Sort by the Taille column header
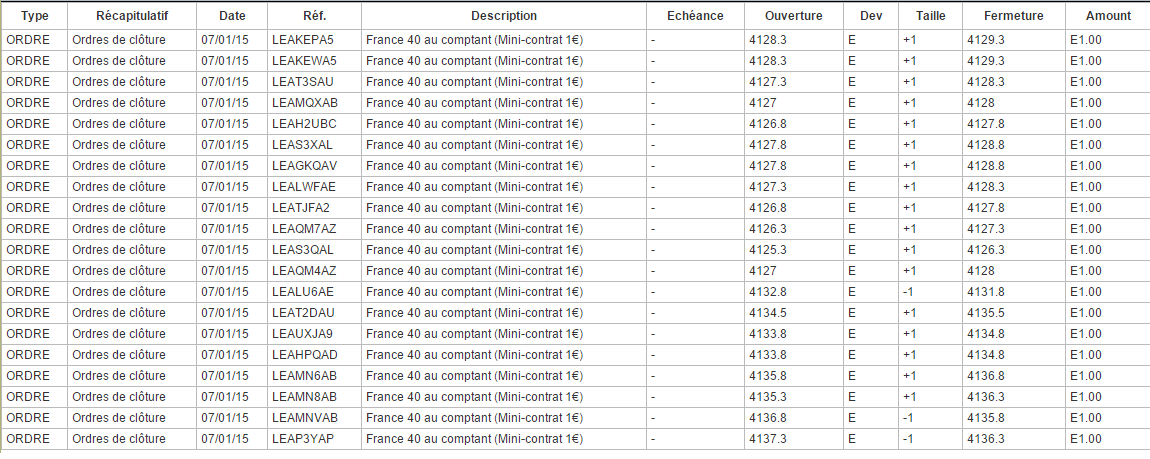The height and width of the screenshot is (459, 1150). pos(929,16)
